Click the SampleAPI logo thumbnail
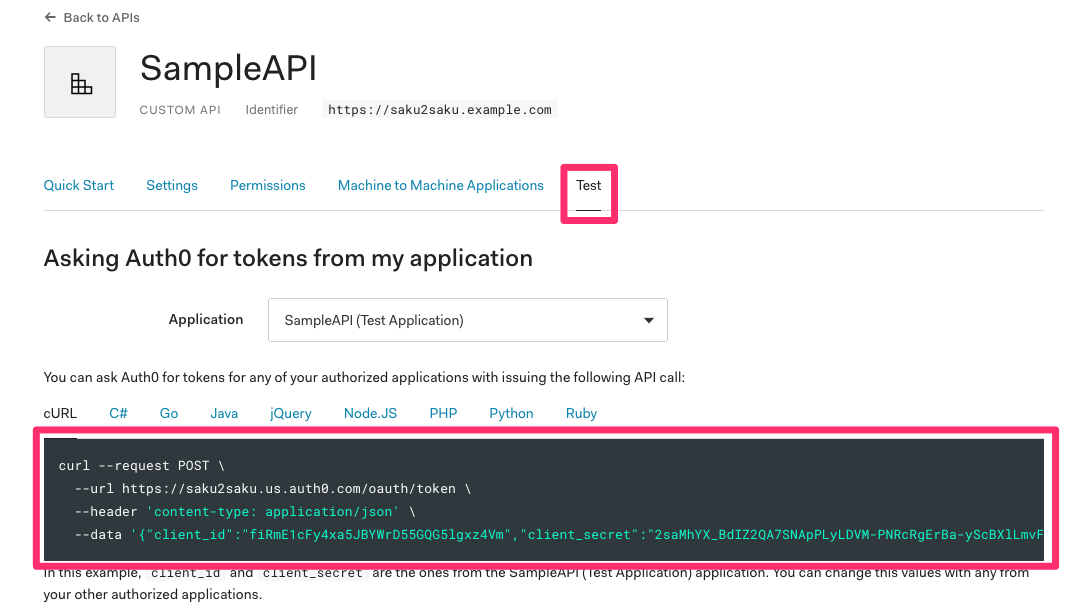The image size is (1073, 614). pyautogui.click(x=80, y=82)
